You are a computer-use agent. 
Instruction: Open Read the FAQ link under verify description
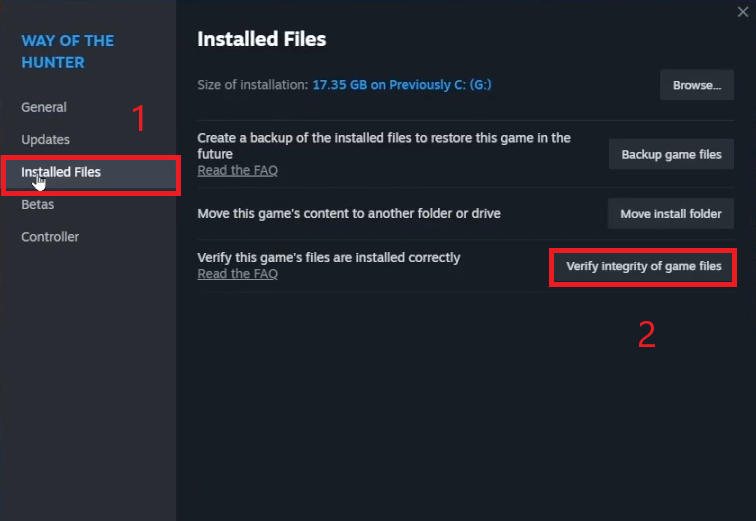click(237, 274)
